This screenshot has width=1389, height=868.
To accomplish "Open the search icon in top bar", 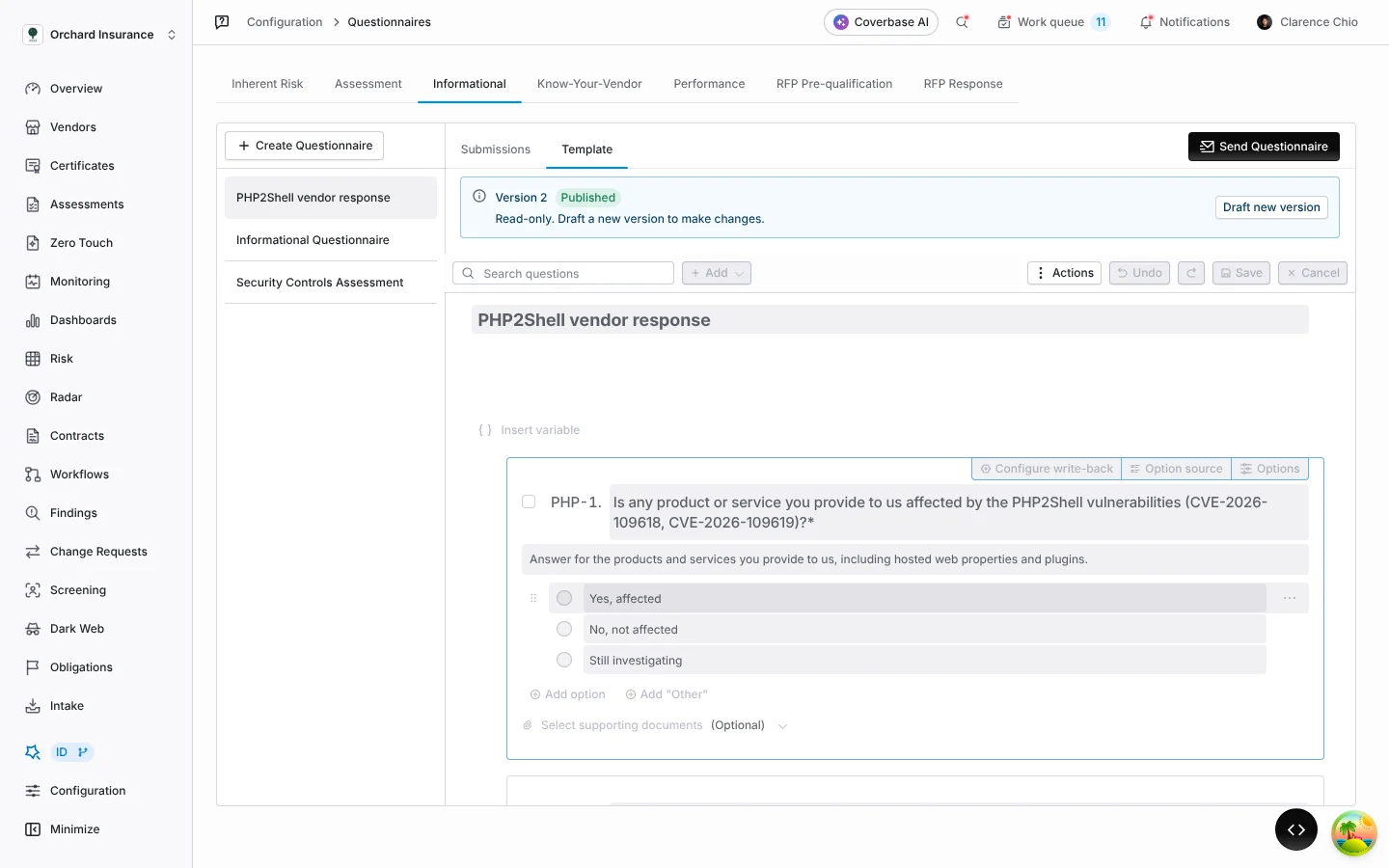I will [x=962, y=21].
